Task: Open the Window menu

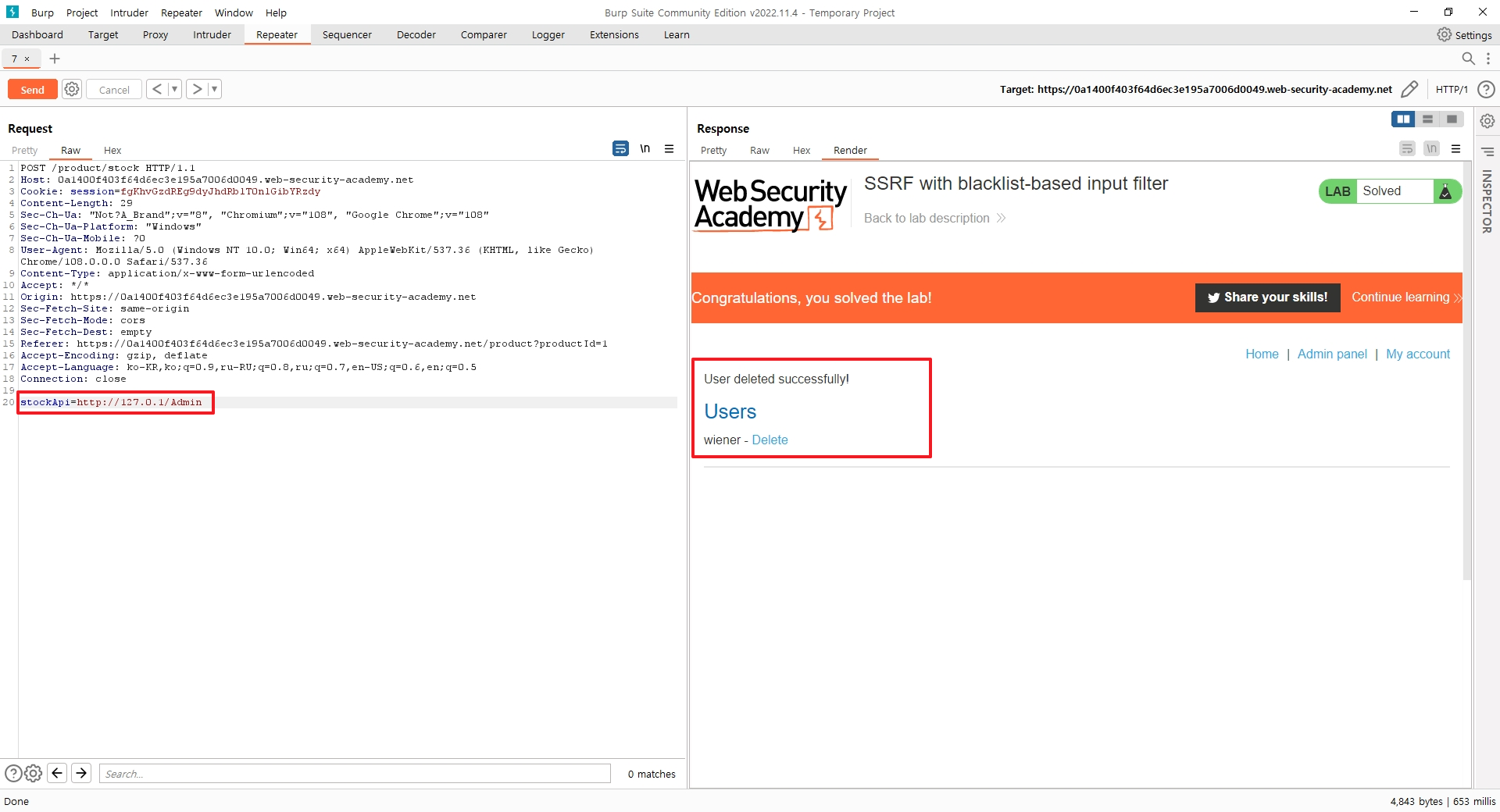Action: tap(234, 12)
